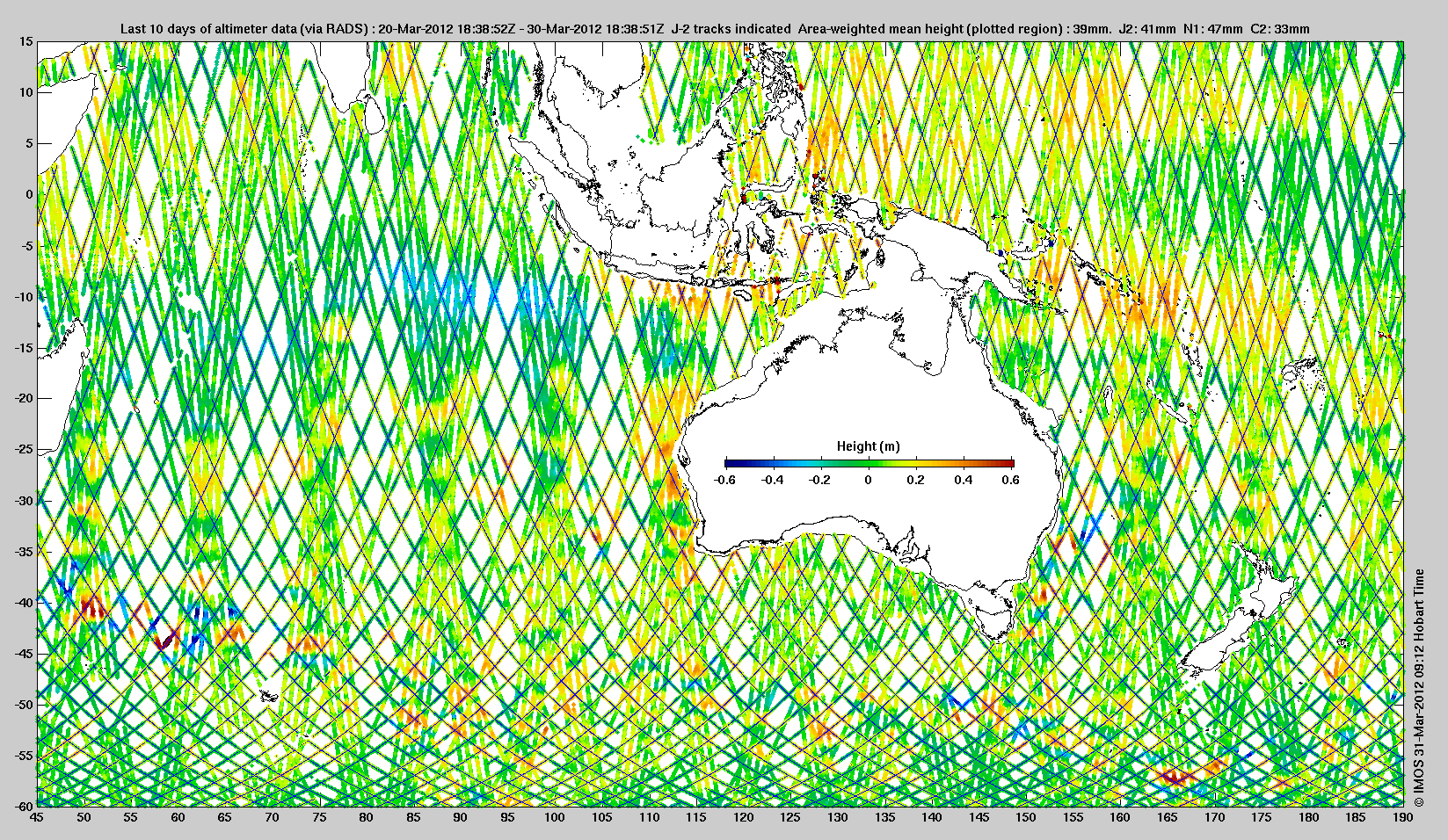Click the 'J-2 tracks indicated' title text
The width and height of the screenshot is (1448, 840).
pos(731,29)
